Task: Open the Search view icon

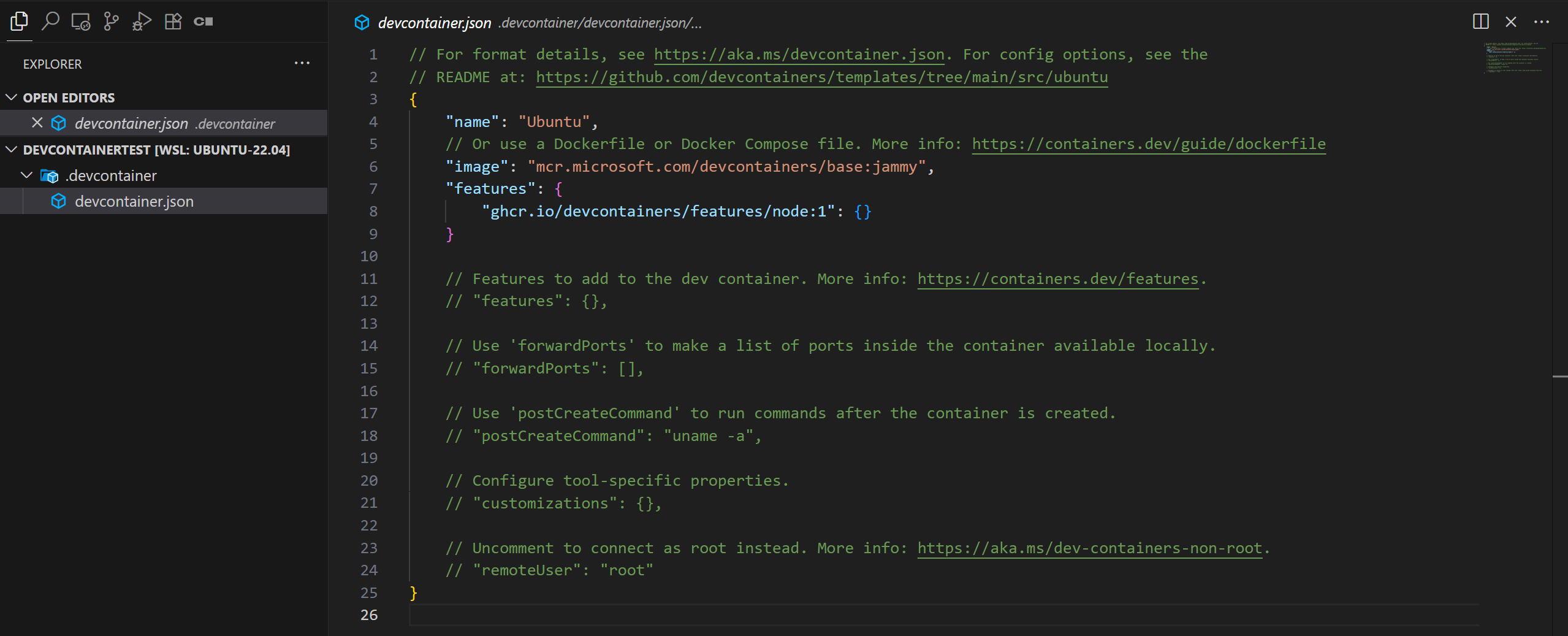Action: tap(50, 21)
